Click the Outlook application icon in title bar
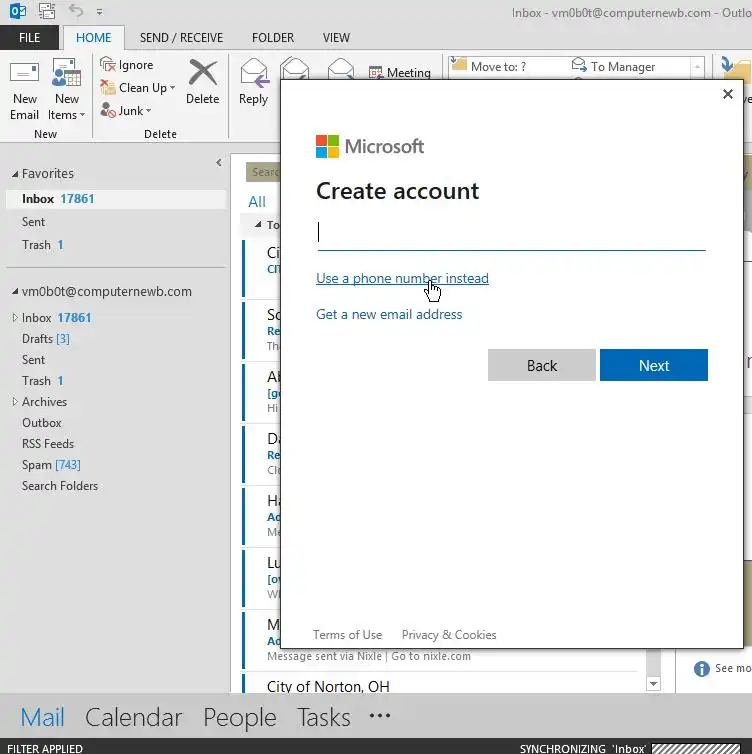The height and width of the screenshot is (754, 752). 18,11
